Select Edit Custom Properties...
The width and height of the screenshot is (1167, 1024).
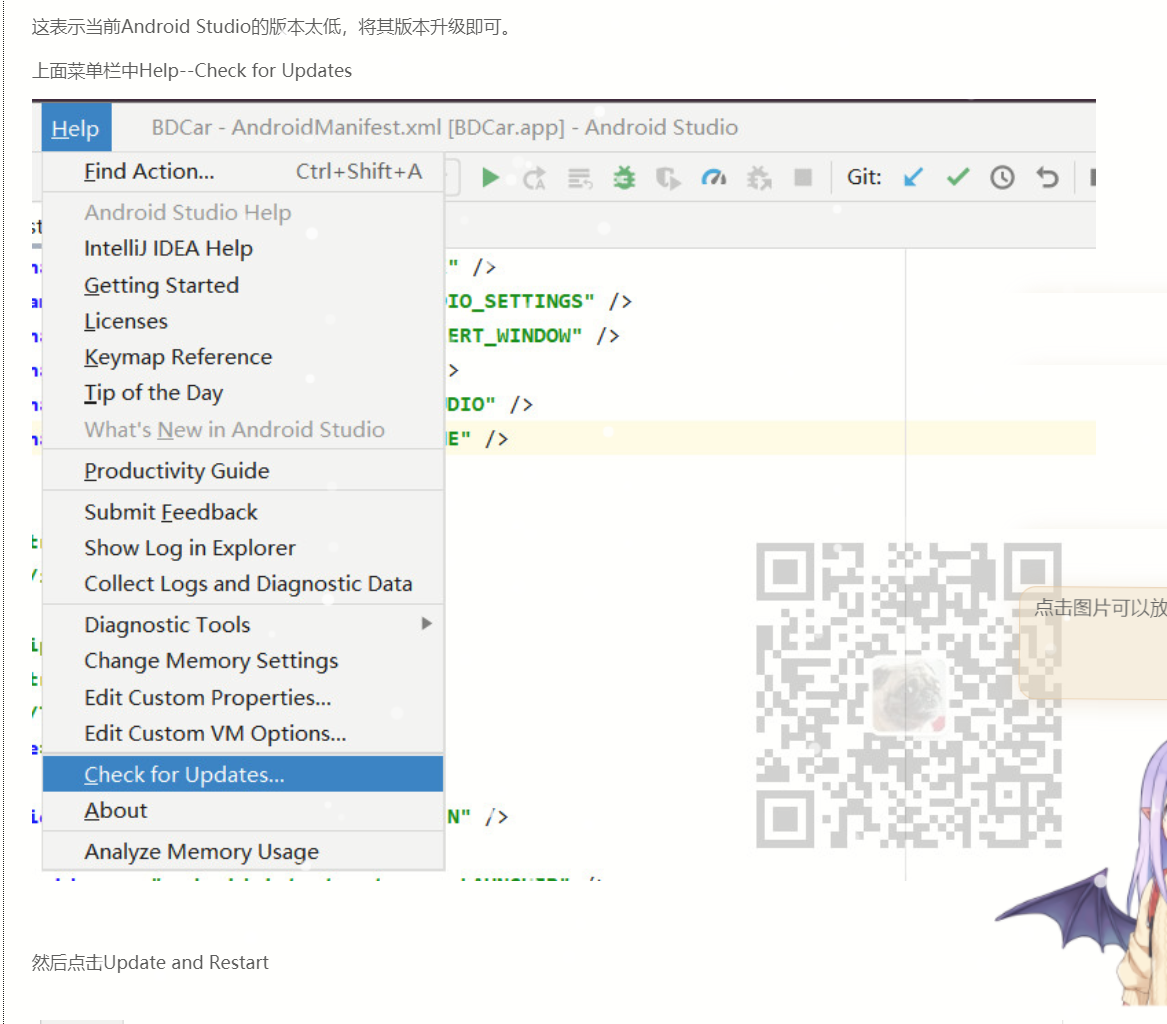point(243,698)
